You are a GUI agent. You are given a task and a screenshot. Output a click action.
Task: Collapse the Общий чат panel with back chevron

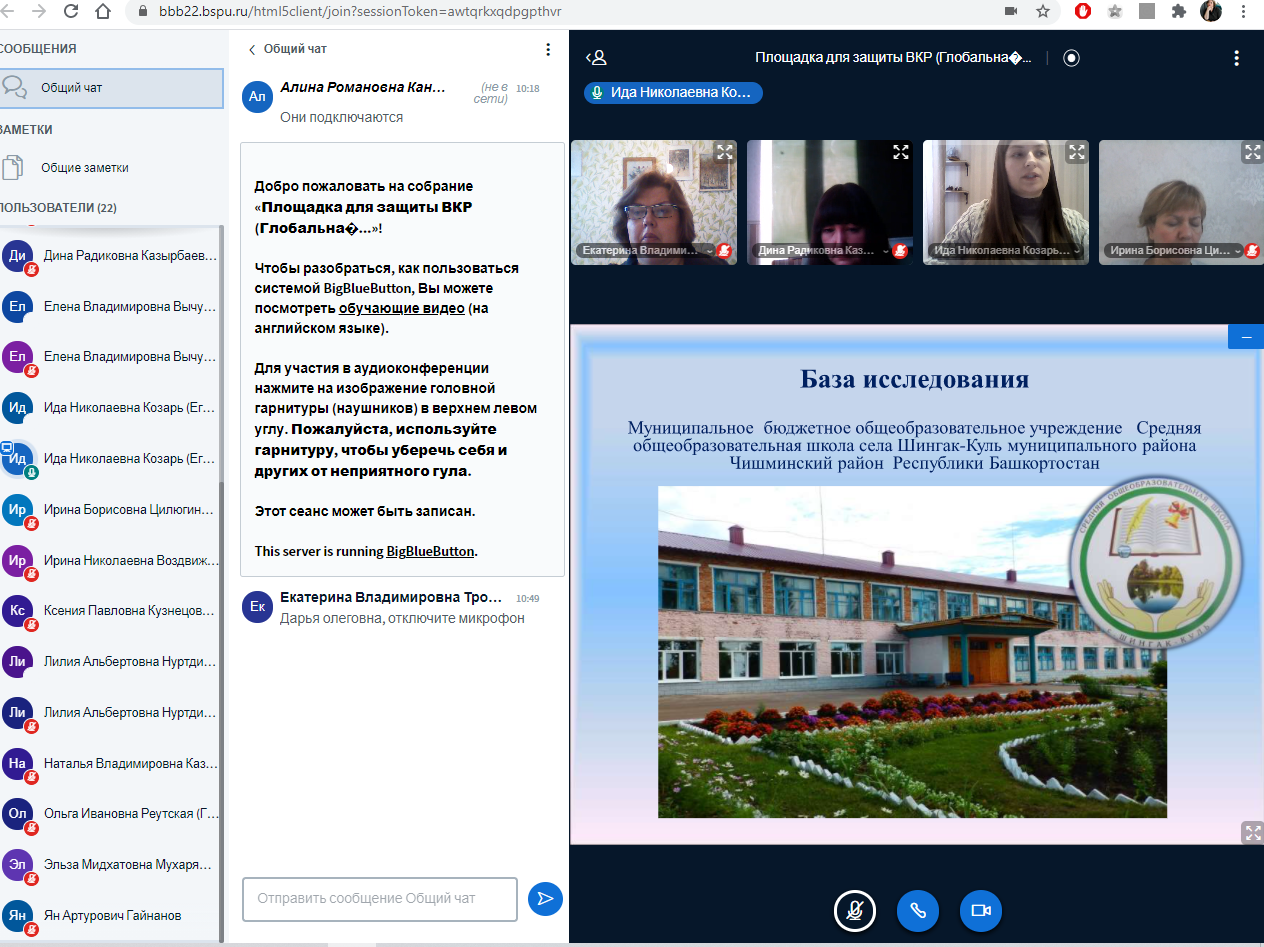tap(253, 49)
